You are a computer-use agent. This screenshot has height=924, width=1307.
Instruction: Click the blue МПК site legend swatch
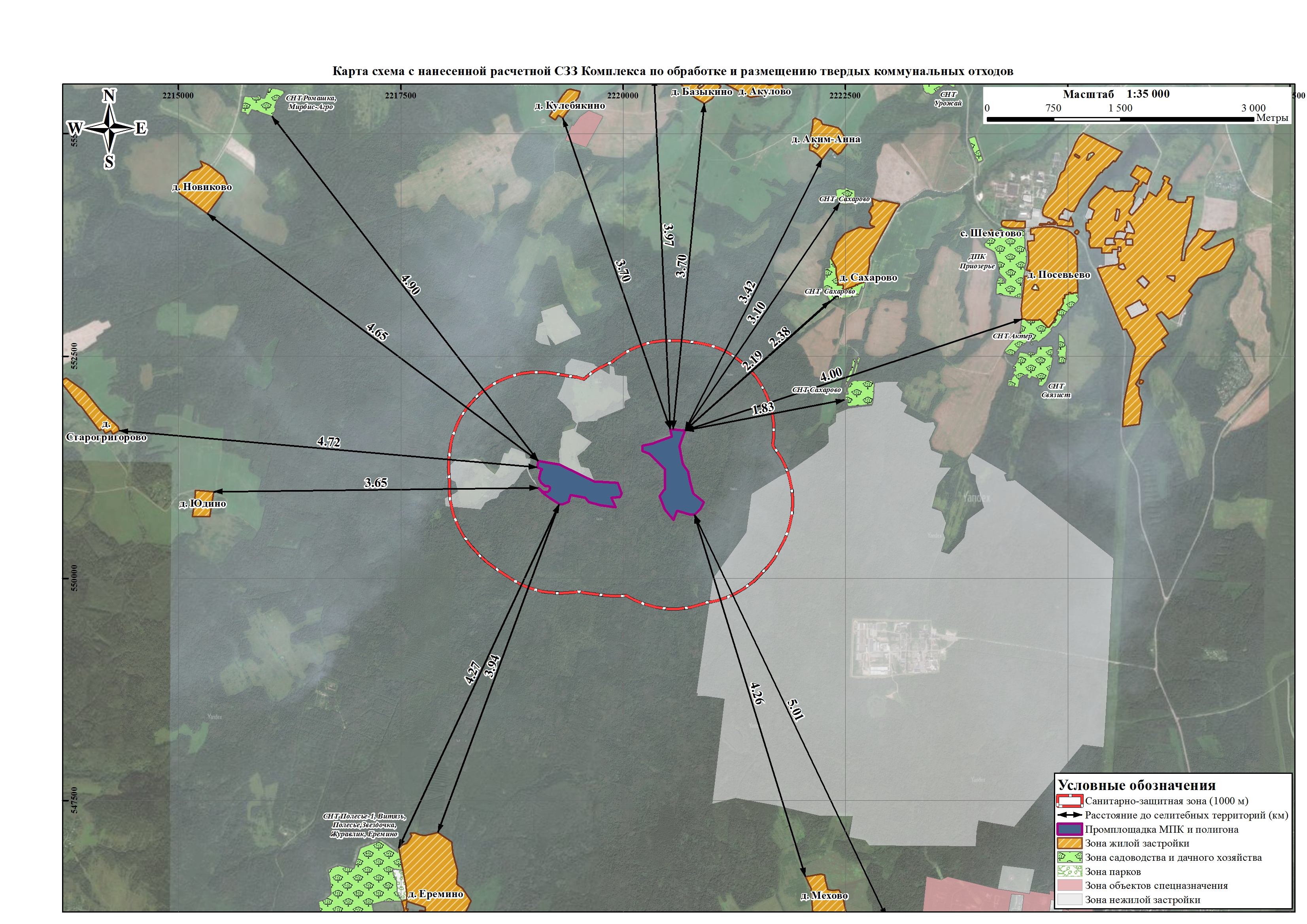(x=1069, y=830)
